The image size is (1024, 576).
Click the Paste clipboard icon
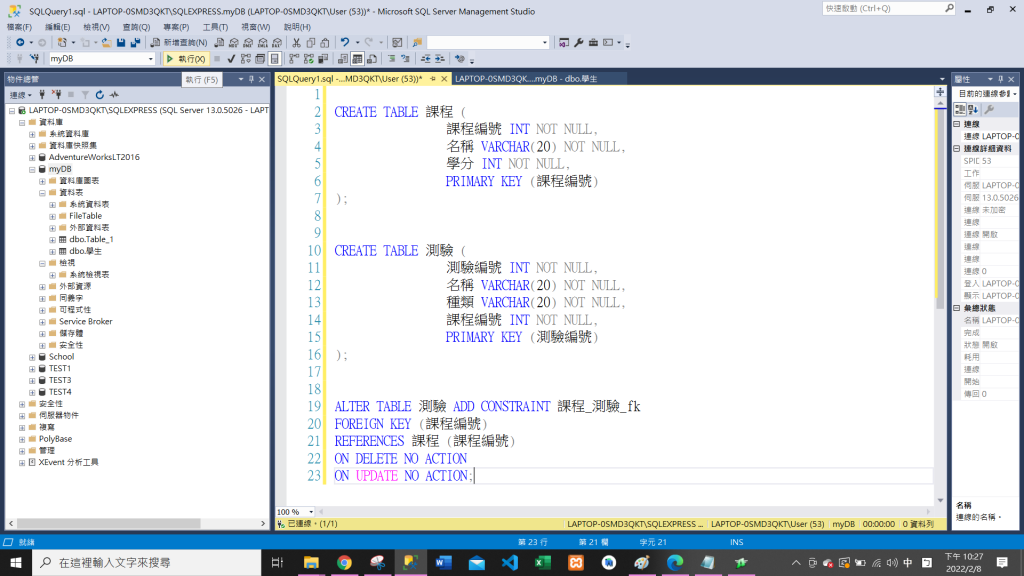click(325, 42)
